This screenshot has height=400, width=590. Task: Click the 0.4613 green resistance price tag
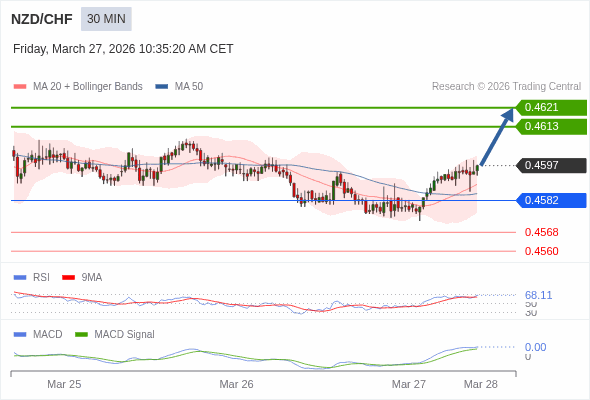(551, 126)
